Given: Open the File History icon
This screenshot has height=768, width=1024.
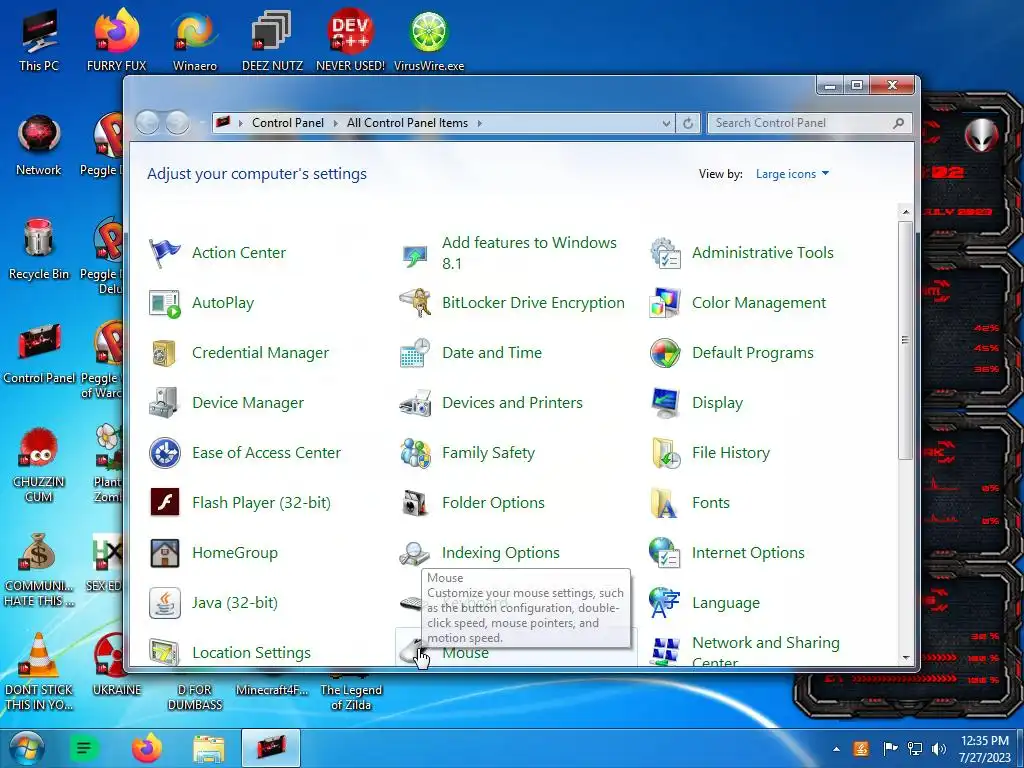Looking at the screenshot, I should tap(665, 453).
